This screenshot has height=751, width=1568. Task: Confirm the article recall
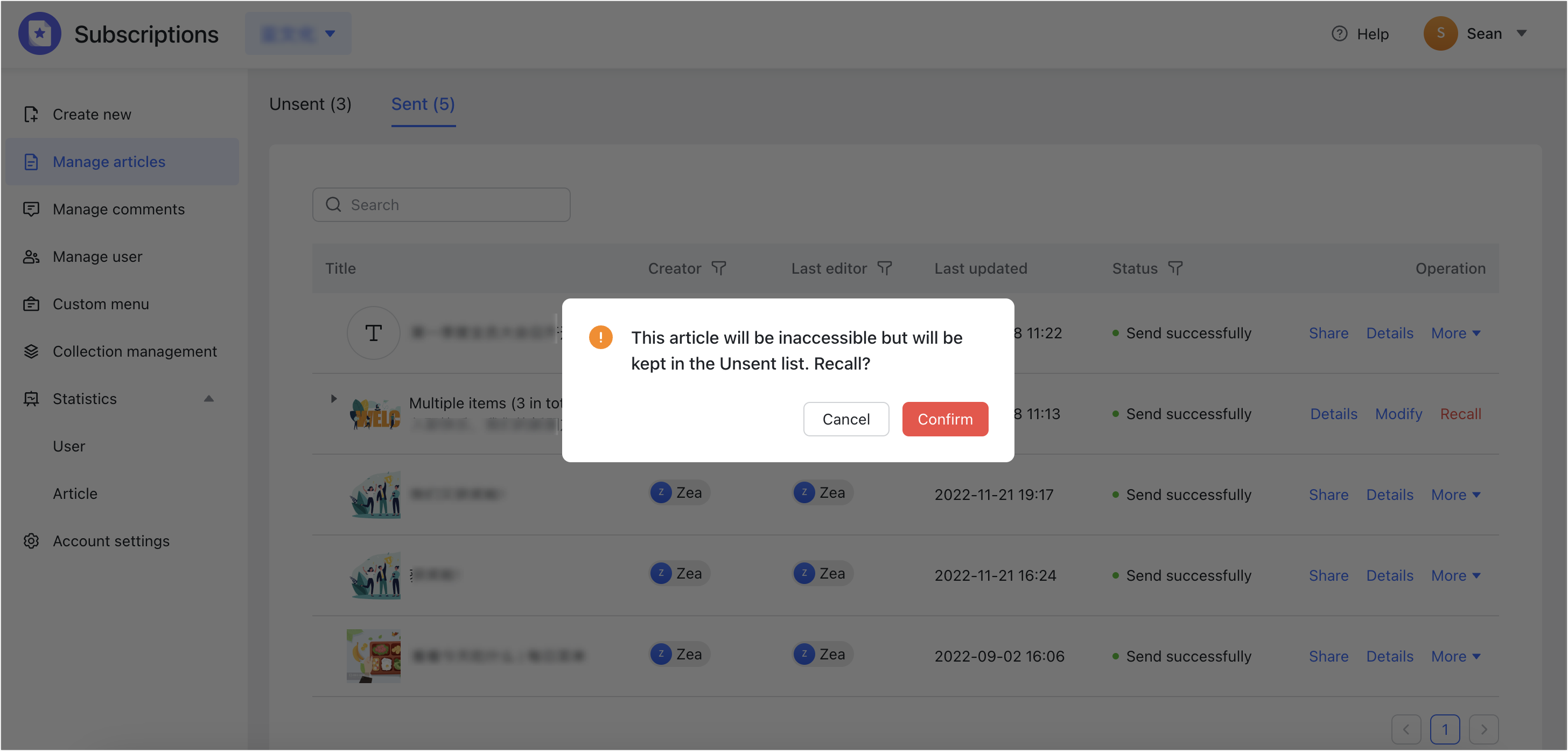tap(944, 419)
